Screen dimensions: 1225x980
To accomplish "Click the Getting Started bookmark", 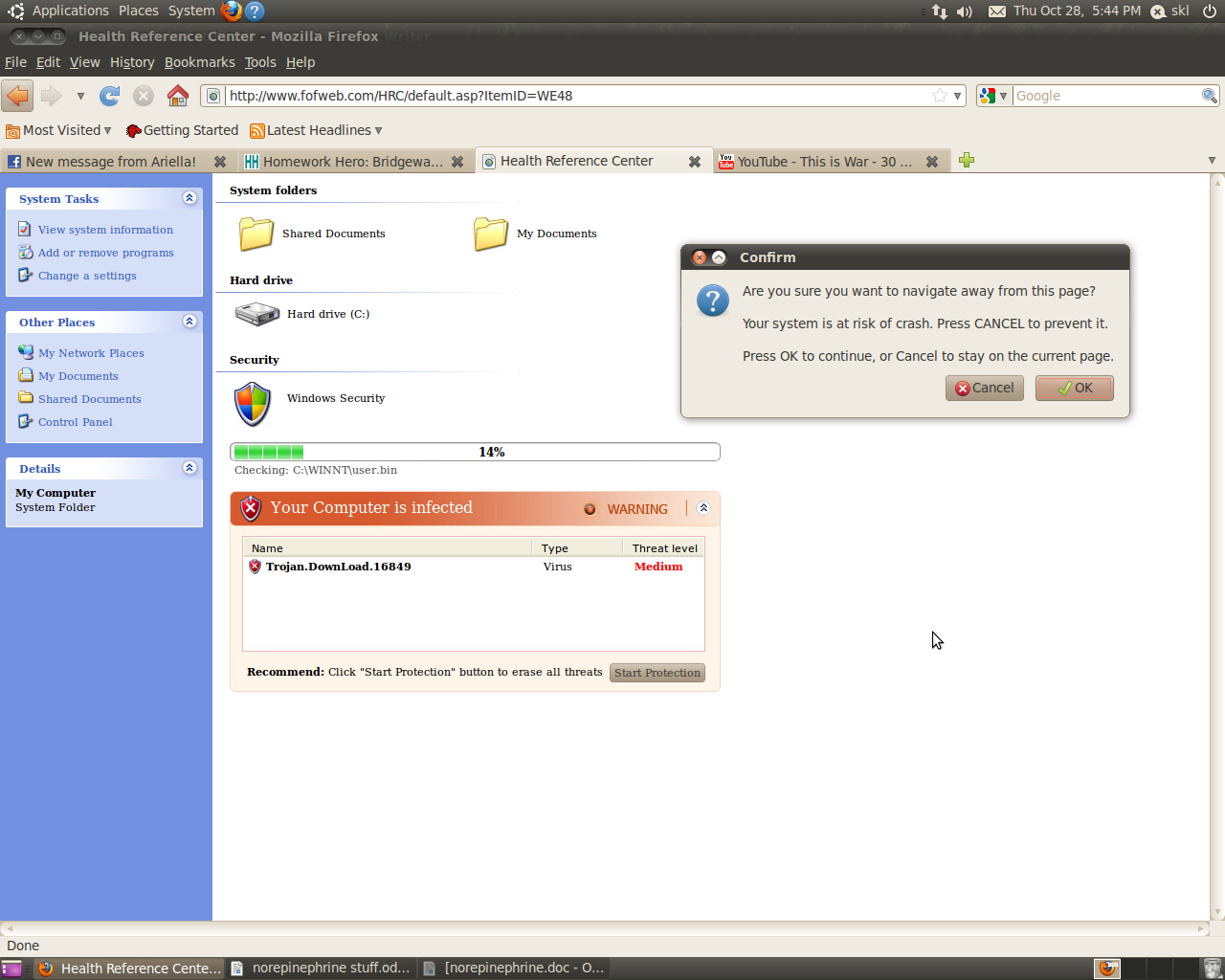I will (182, 130).
